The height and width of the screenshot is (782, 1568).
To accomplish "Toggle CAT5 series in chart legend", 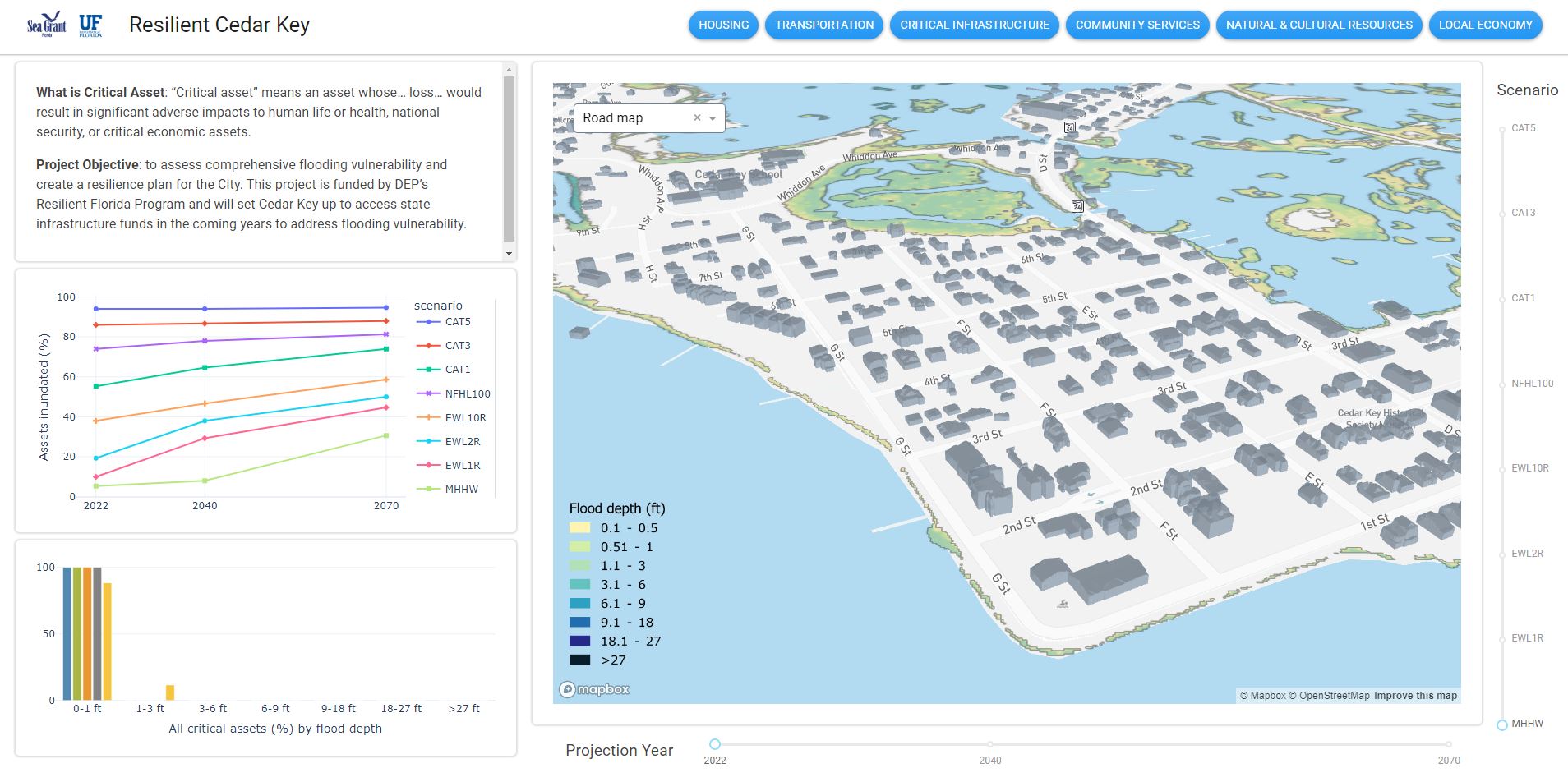I will click(x=457, y=322).
